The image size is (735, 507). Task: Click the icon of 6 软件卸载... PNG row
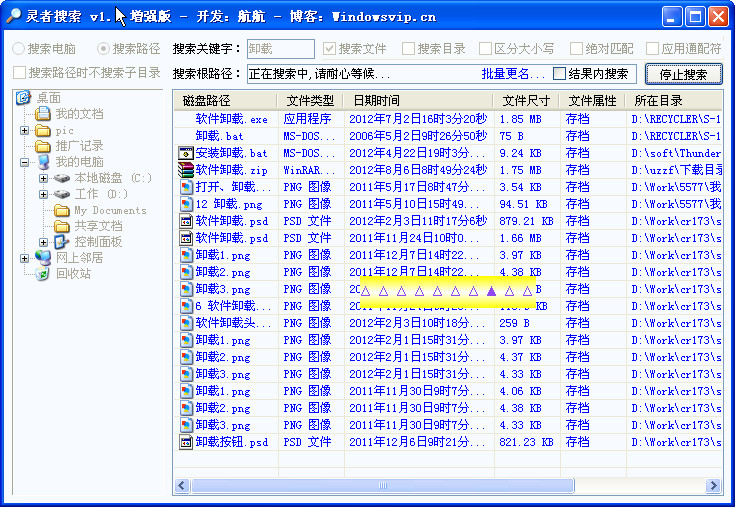186,306
